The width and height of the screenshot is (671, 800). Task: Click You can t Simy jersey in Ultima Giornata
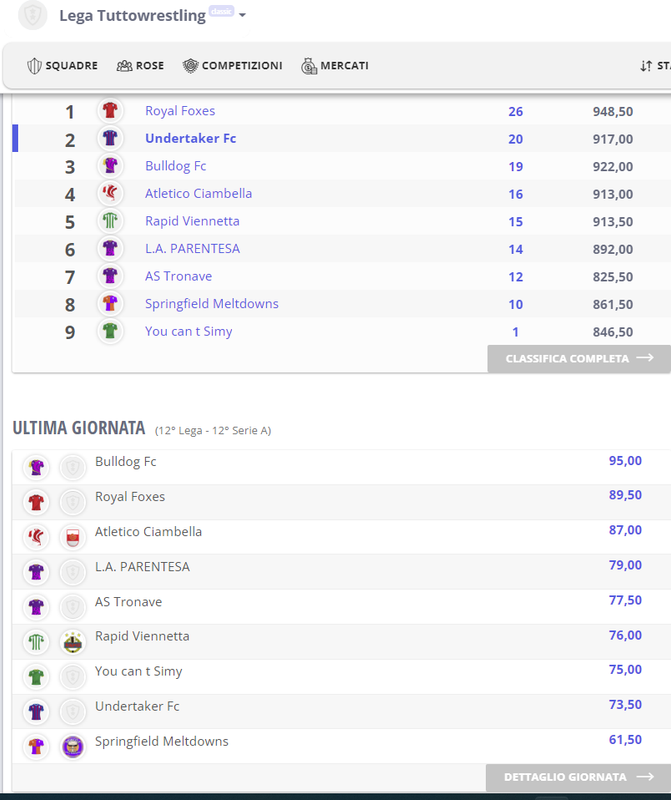click(x=36, y=677)
